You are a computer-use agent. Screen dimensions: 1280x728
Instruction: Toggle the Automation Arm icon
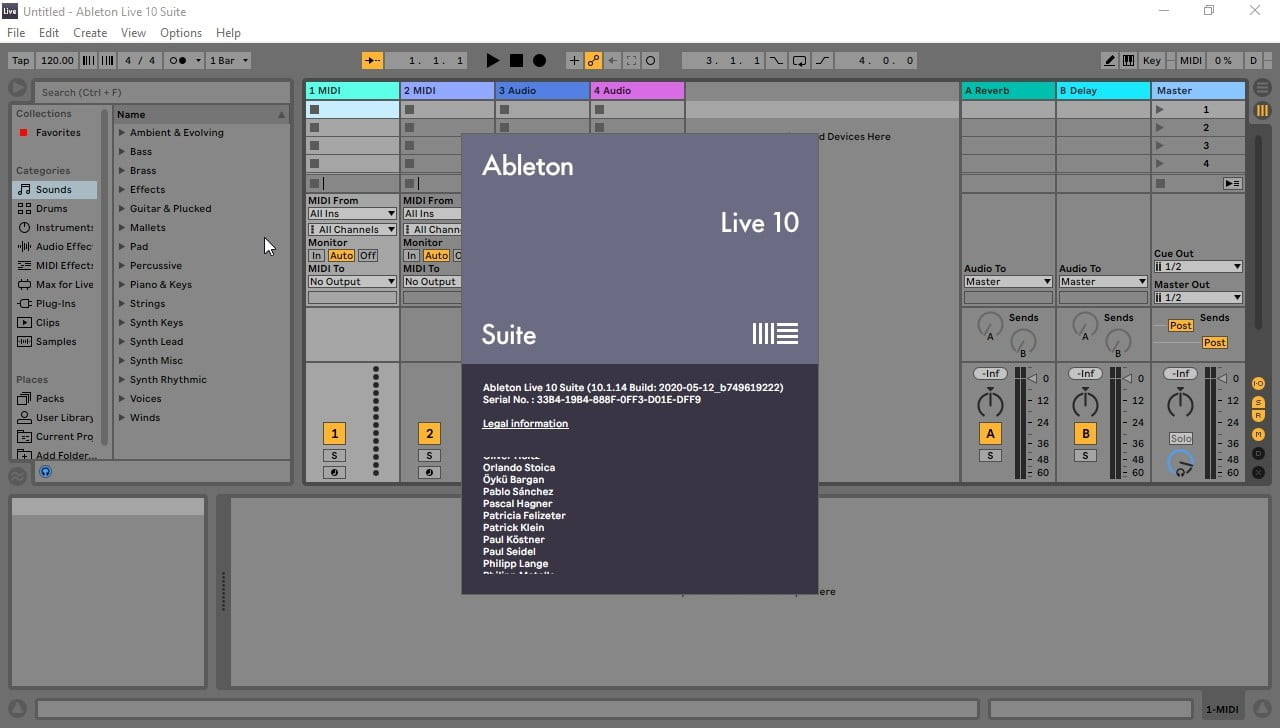(x=593, y=60)
